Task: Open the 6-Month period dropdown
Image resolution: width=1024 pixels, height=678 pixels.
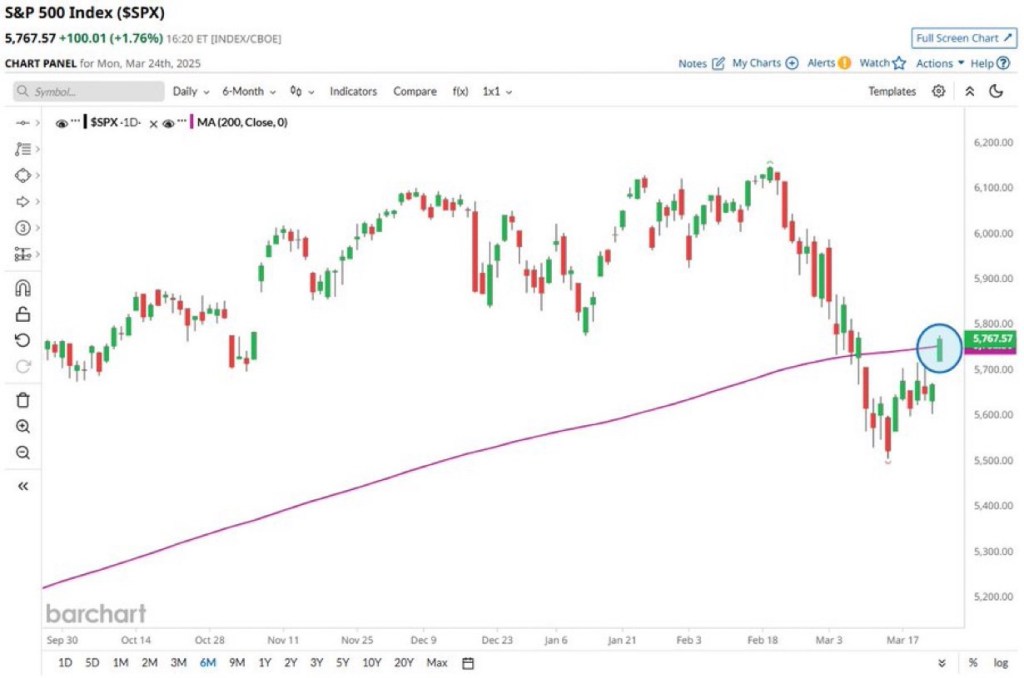Action: [248, 91]
